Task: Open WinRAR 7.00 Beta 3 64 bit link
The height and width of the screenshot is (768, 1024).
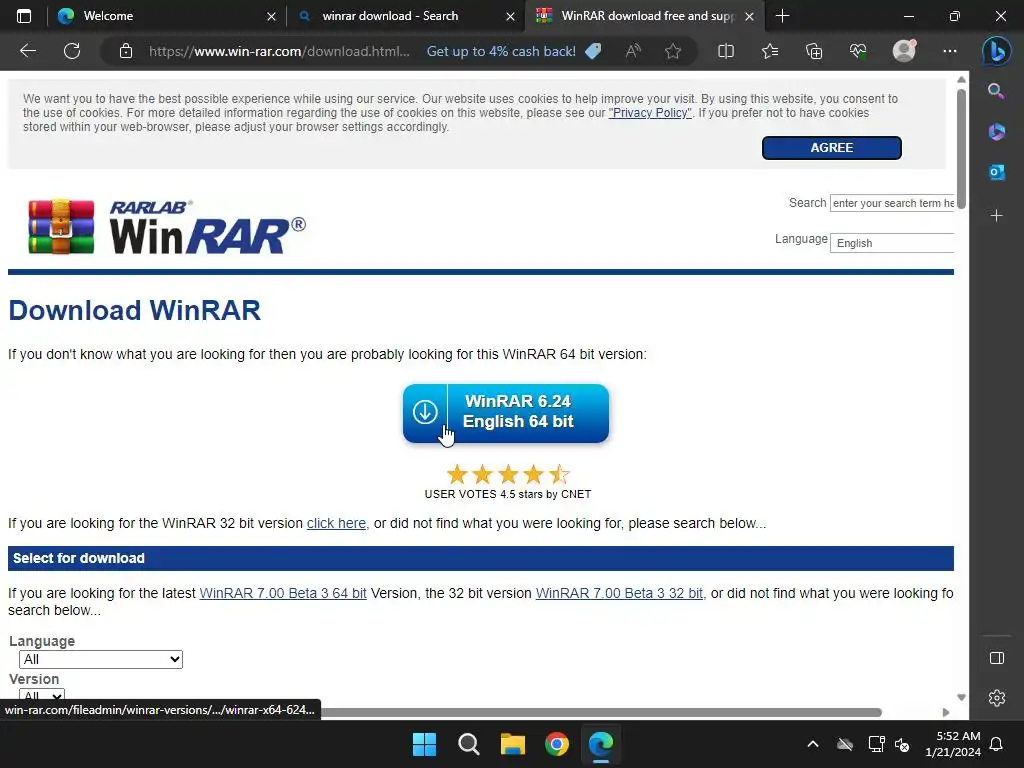Action: coord(283,593)
